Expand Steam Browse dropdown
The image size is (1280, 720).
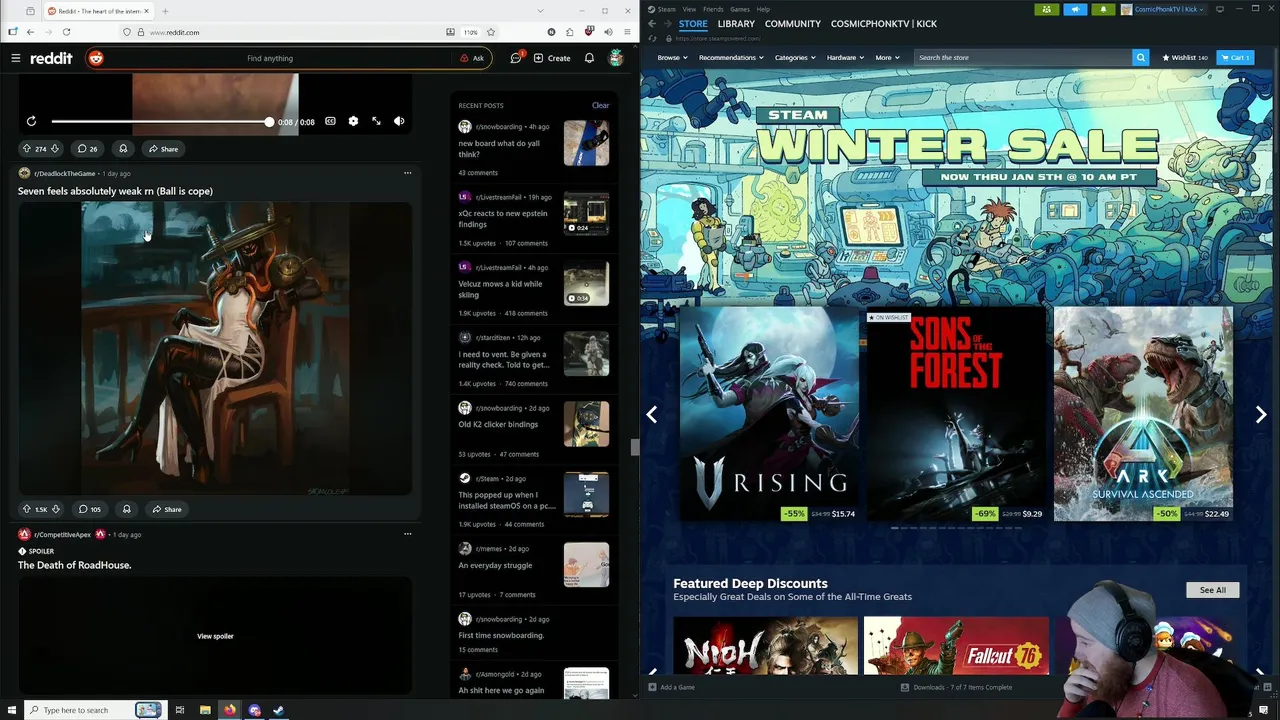673,58
